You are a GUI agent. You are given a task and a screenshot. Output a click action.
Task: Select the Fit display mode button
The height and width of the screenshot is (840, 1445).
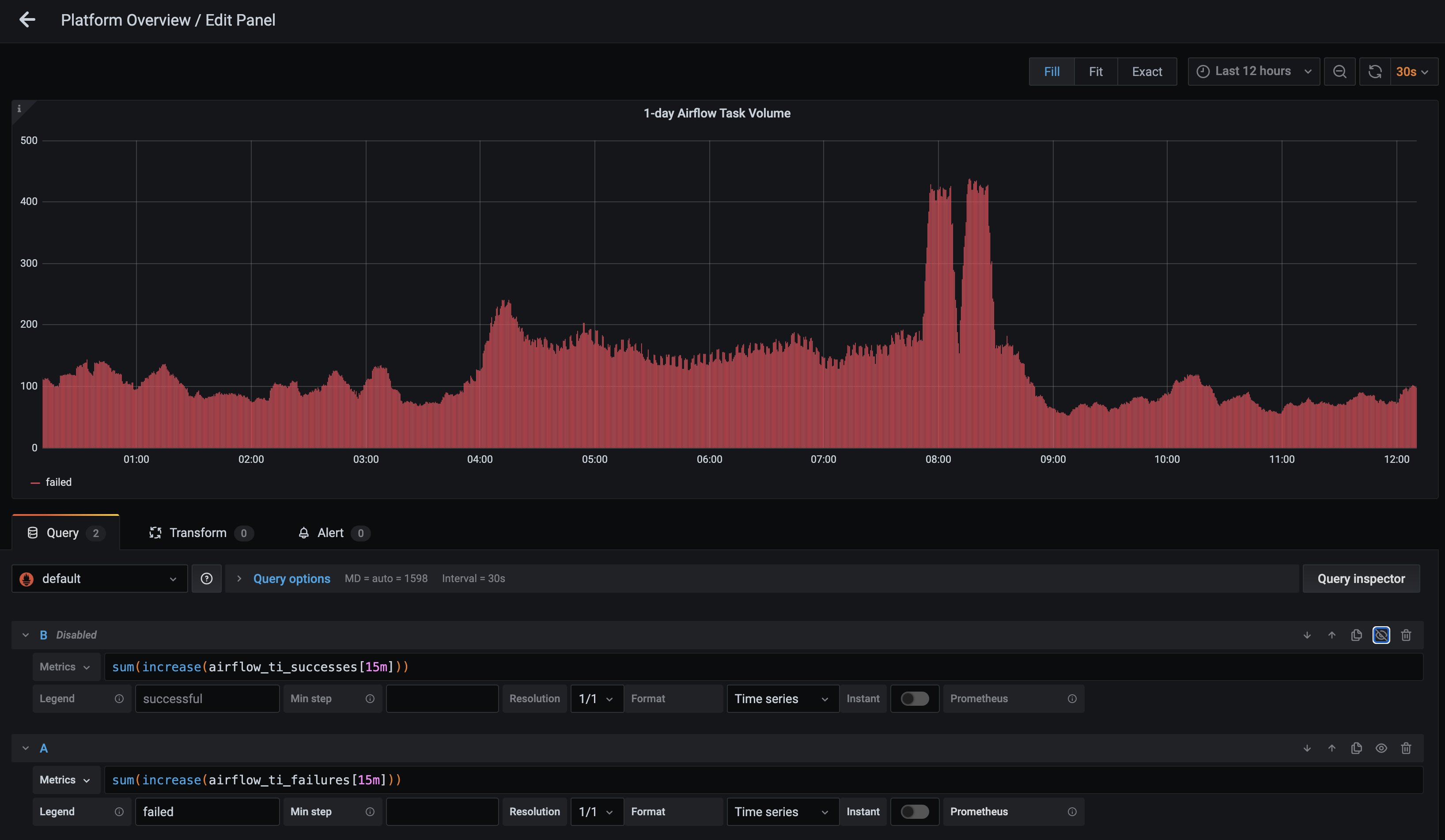click(1095, 71)
